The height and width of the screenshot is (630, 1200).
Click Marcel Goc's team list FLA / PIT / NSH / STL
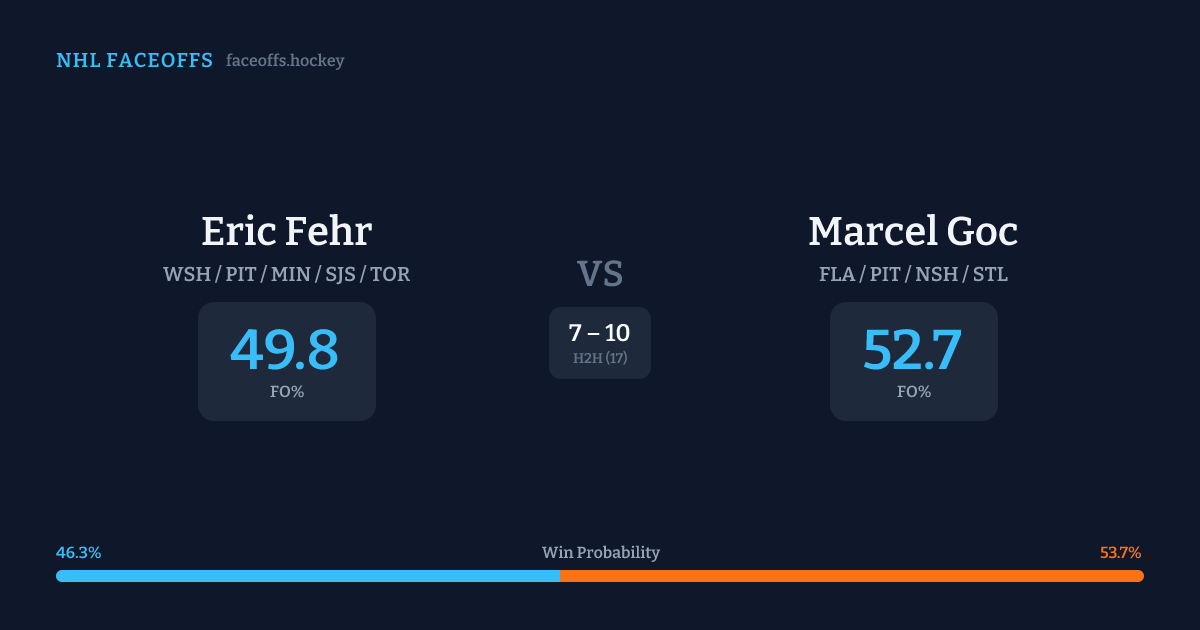click(913, 274)
